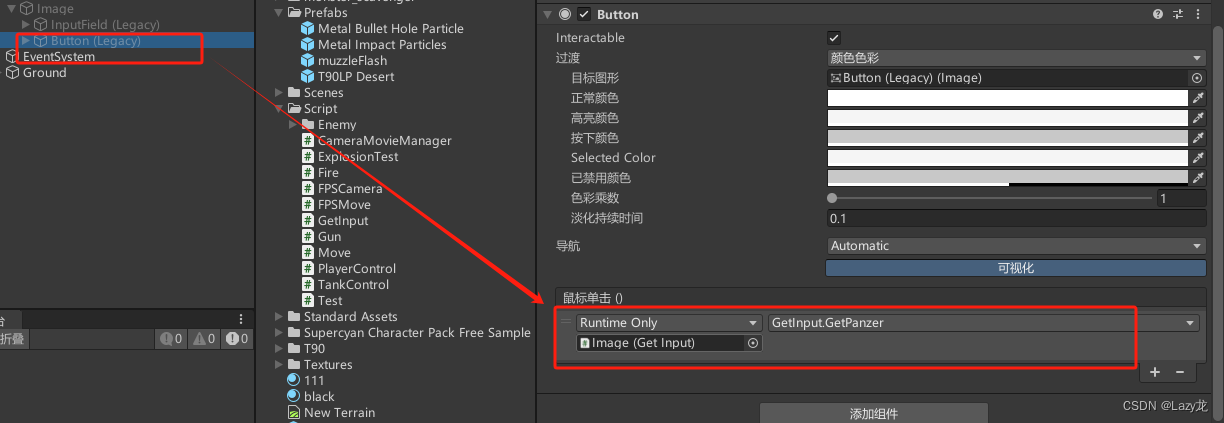Select the GetInput script icon

[x=308, y=221]
